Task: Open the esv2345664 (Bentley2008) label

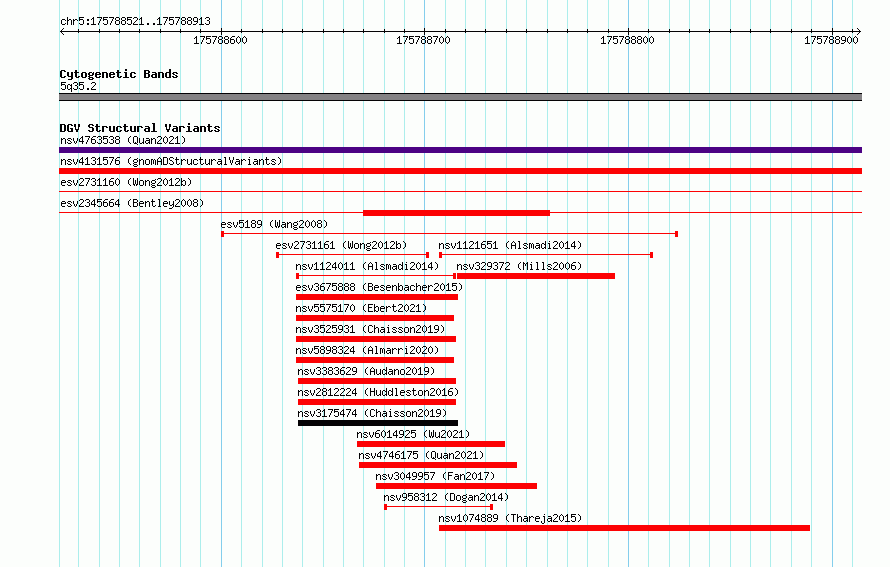Action: [x=132, y=203]
